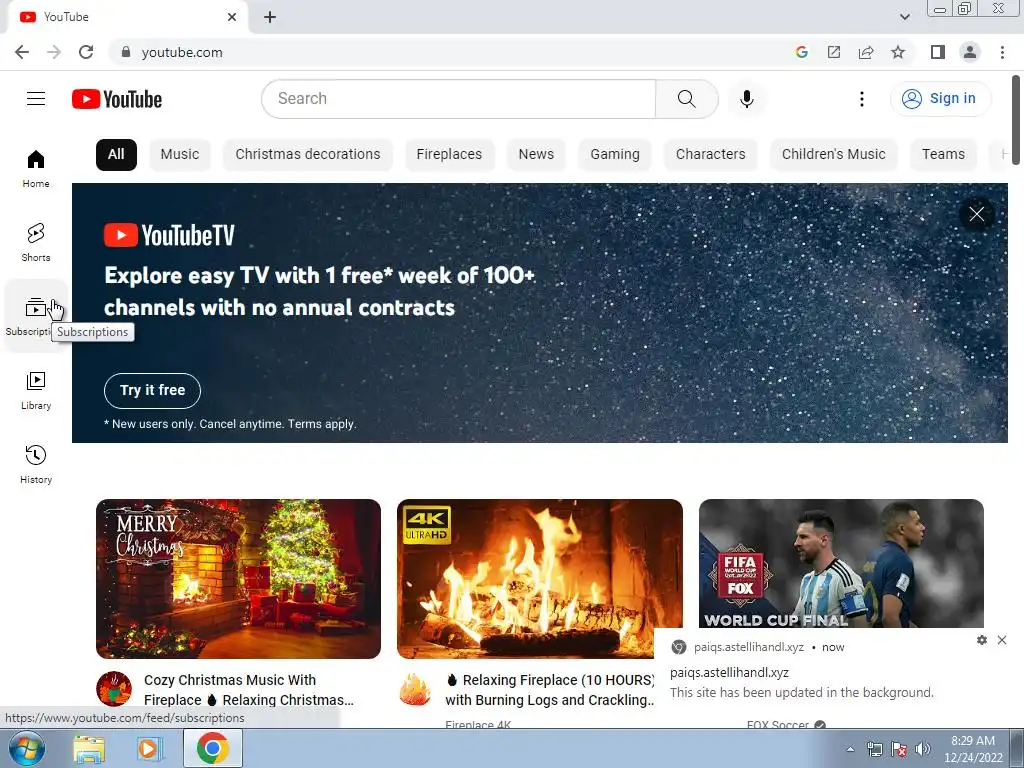
Task: Open Chrome profile avatar
Action: tap(970, 52)
